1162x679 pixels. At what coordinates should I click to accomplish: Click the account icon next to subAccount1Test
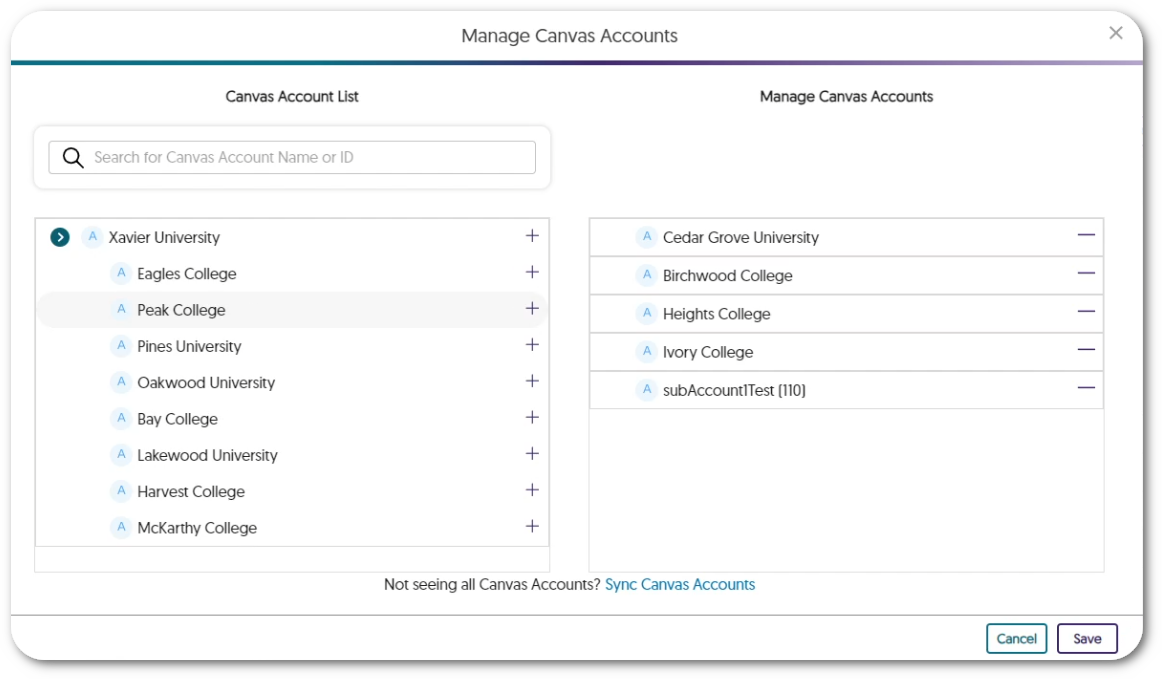click(x=646, y=390)
